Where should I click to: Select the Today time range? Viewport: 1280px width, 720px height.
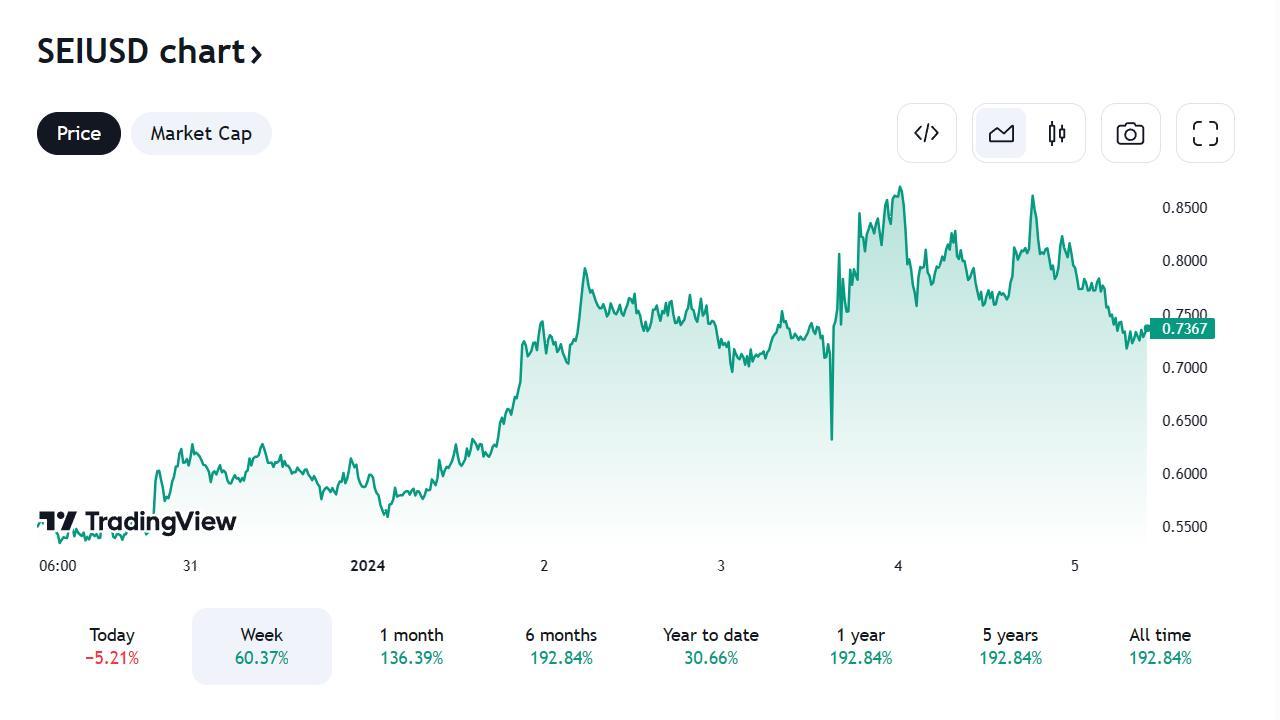pos(112,646)
